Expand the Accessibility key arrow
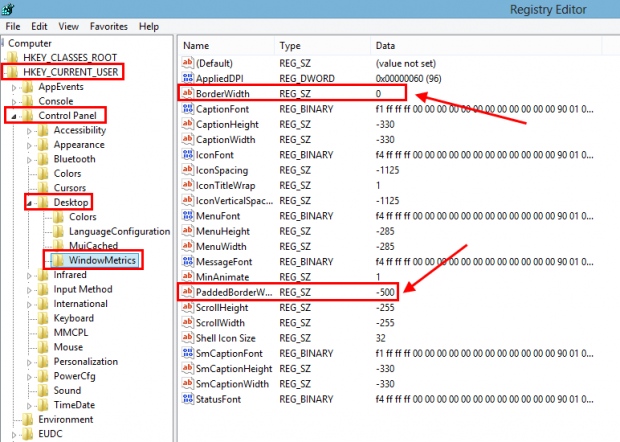Screen dimensions: 620x442 click(x=29, y=131)
